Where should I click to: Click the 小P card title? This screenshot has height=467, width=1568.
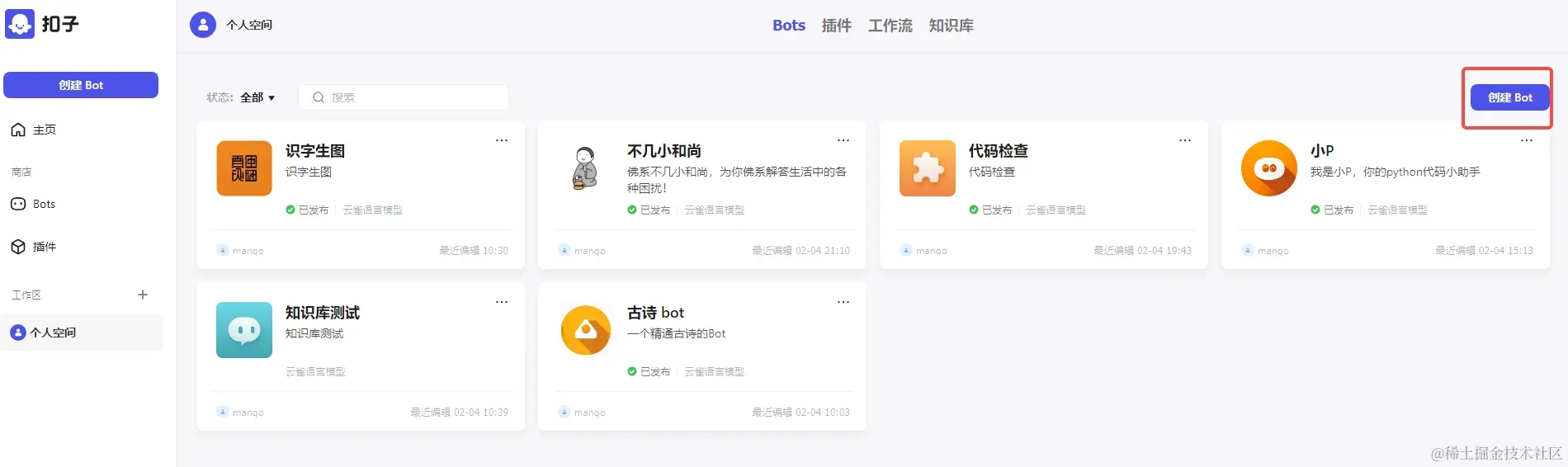tap(1322, 151)
